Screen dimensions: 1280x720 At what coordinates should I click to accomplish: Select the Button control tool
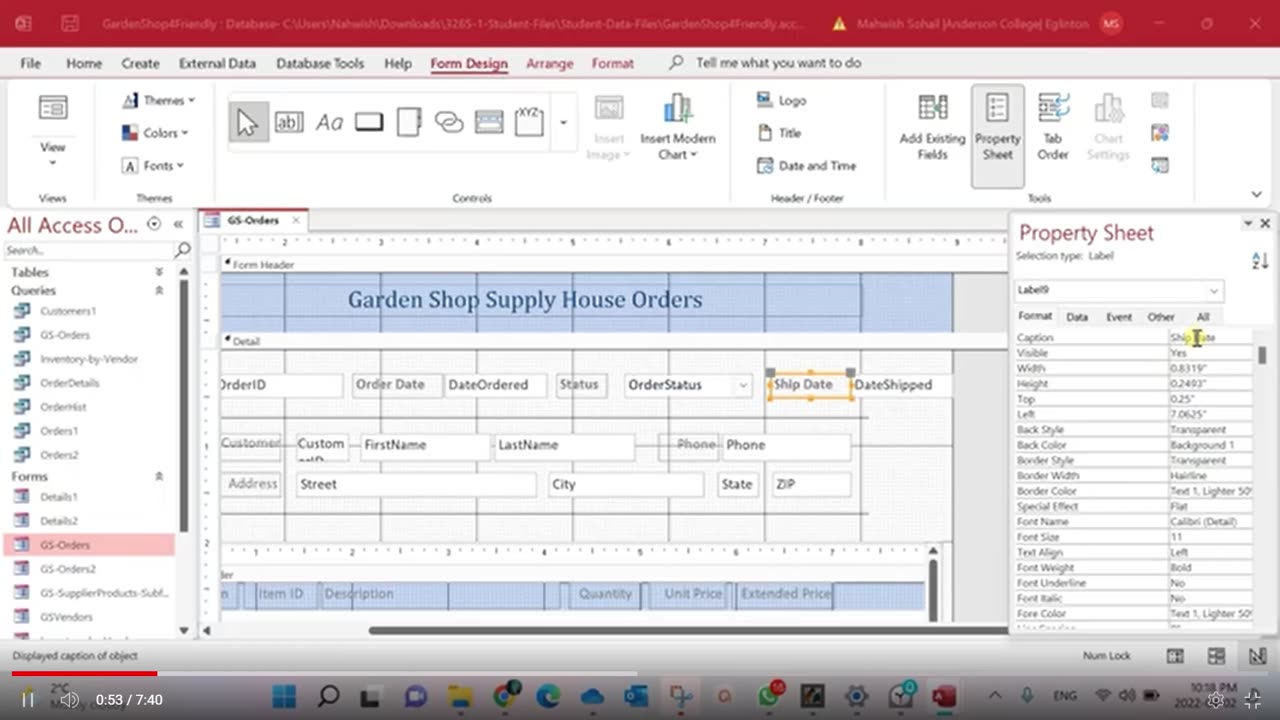[x=369, y=122]
